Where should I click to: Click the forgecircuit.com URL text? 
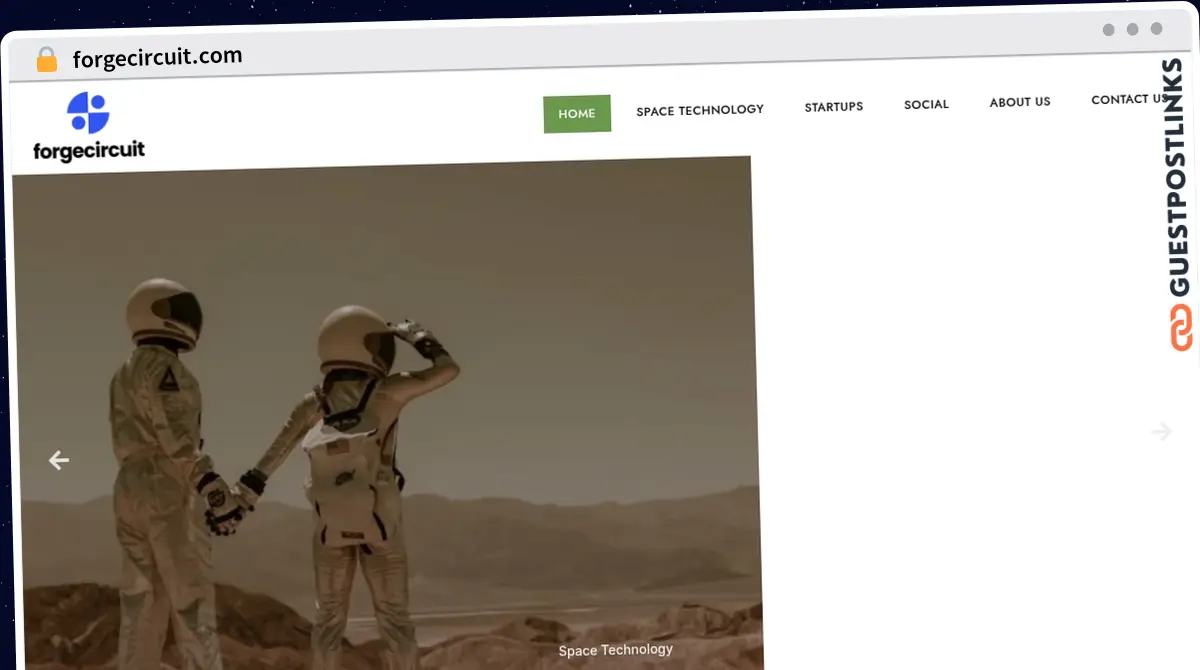pos(157,57)
